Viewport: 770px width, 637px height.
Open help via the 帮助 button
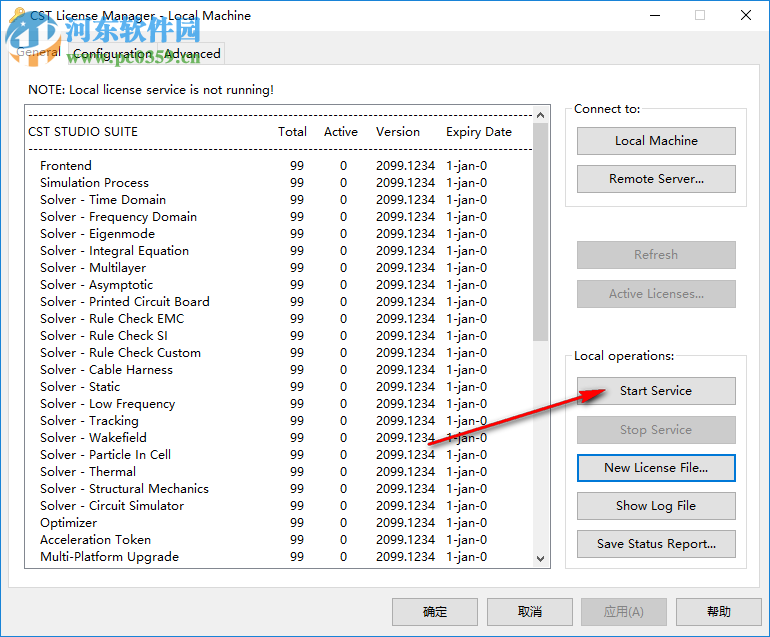718,612
